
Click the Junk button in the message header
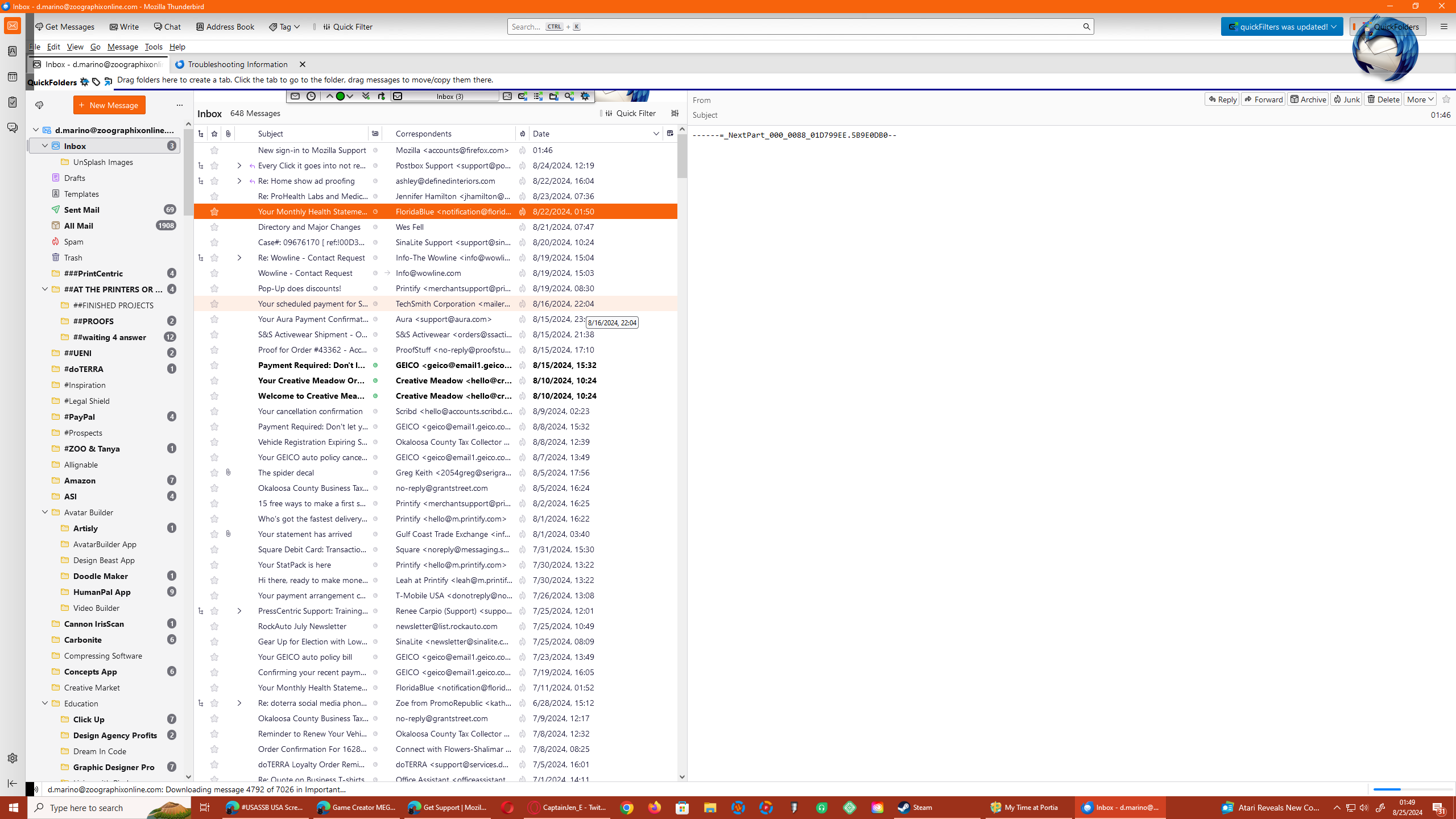click(1346, 100)
